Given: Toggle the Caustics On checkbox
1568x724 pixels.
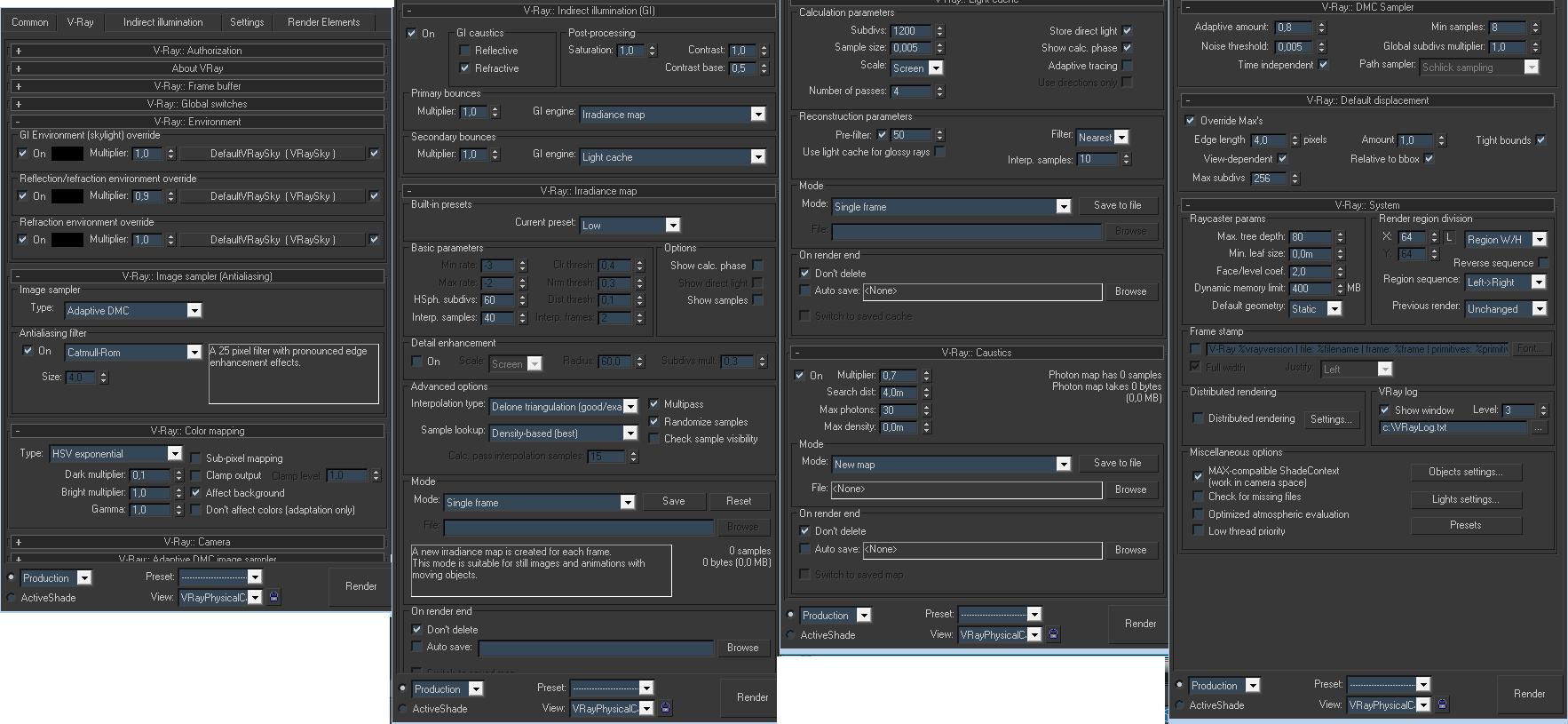Looking at the screenshot, I should 799,375.
